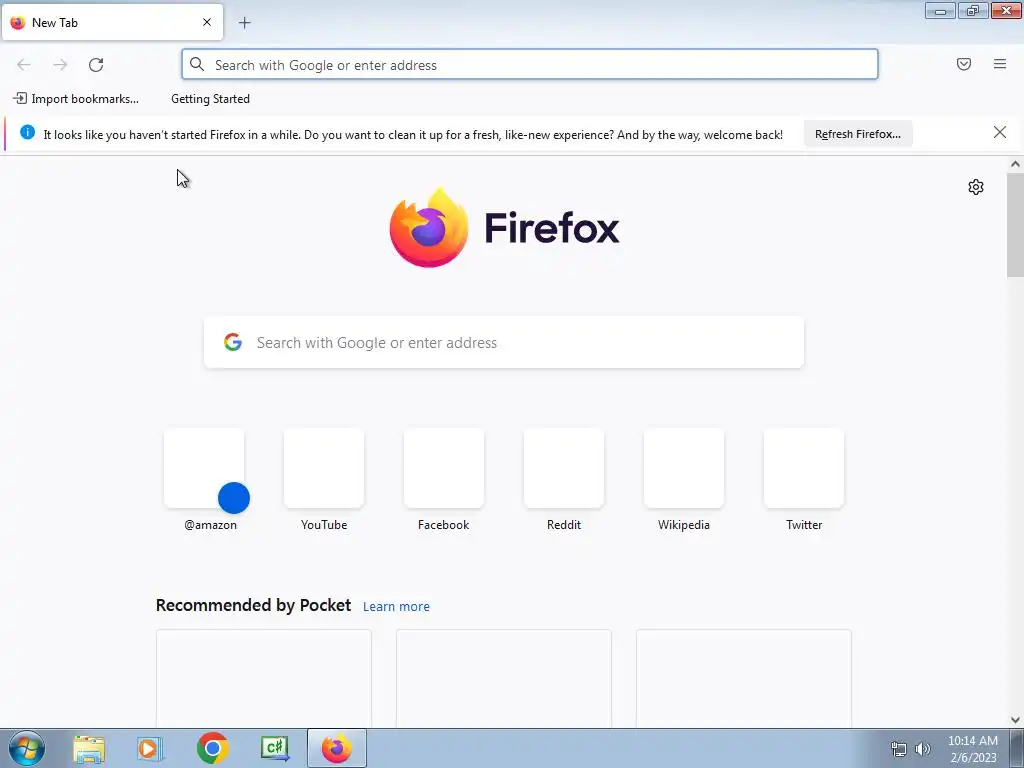1024x768 pixels.
Task: Open the Getting Started bookmark
Action: click(x=210, y=99)
